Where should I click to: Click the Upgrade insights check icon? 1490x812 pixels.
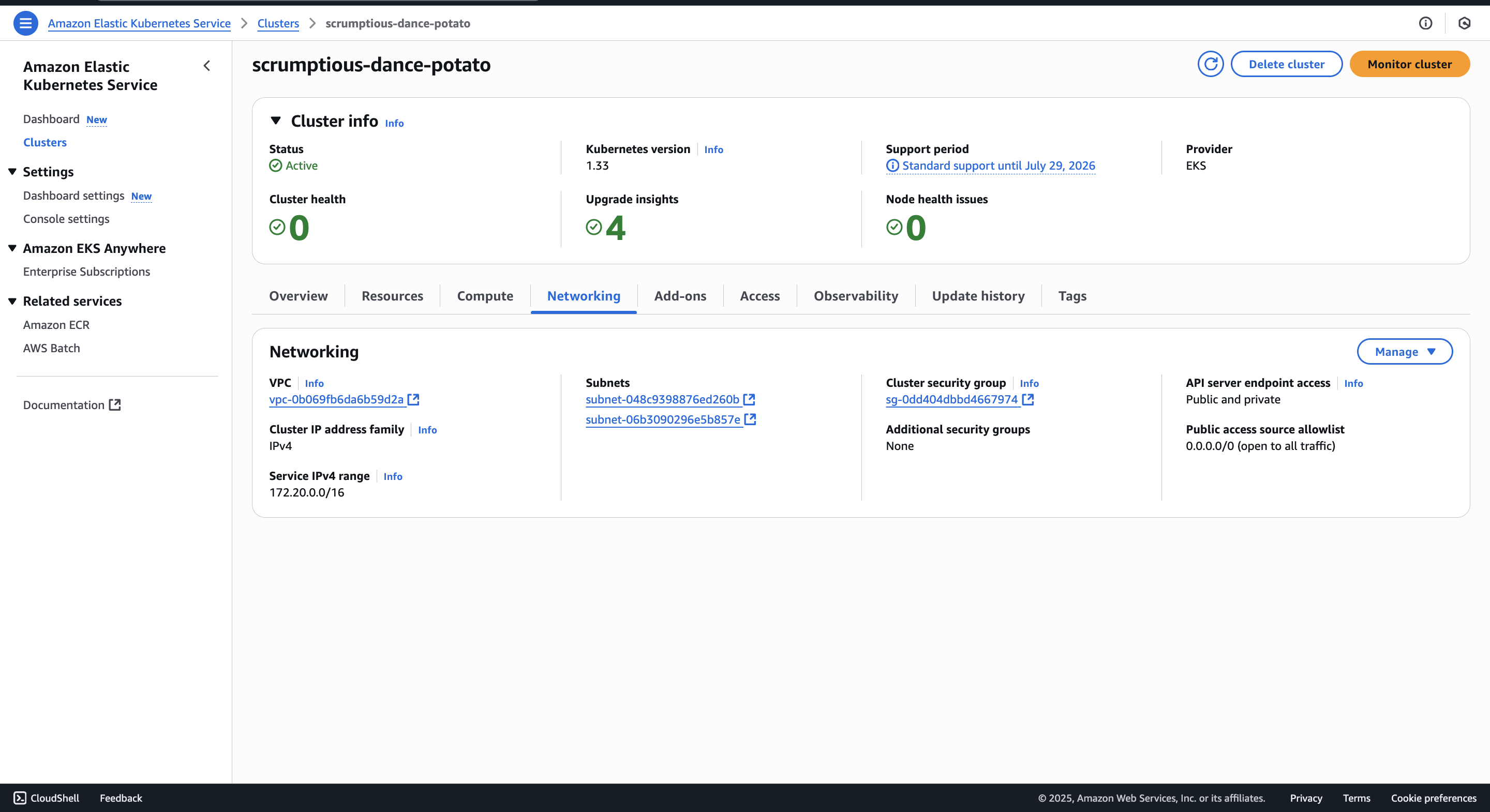click(594, 227)
